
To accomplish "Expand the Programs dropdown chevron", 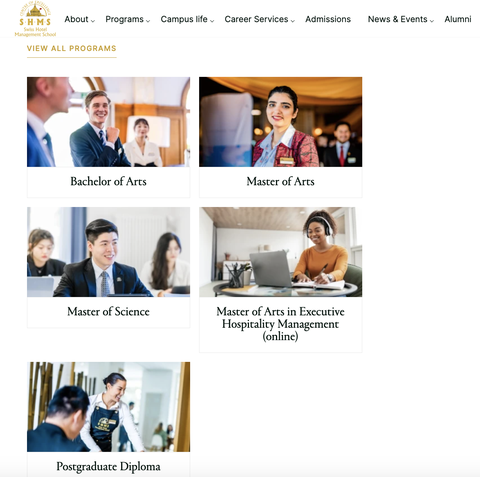I will pos(148,21).
